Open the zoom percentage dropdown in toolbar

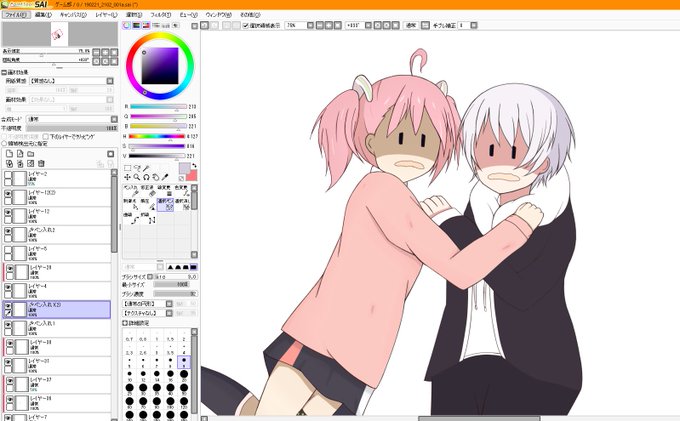coord(310,26)
